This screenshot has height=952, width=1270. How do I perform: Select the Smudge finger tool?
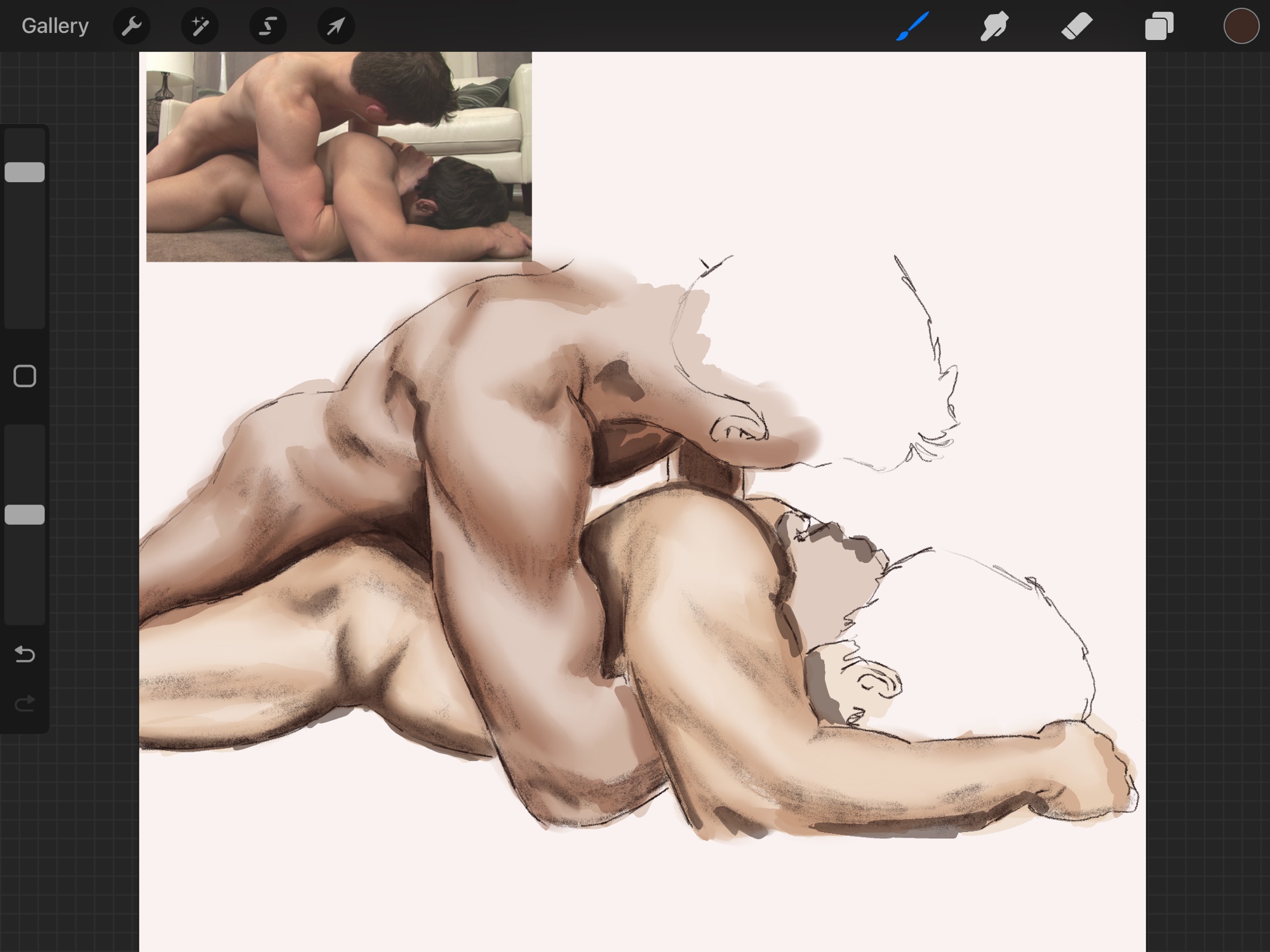994,26
